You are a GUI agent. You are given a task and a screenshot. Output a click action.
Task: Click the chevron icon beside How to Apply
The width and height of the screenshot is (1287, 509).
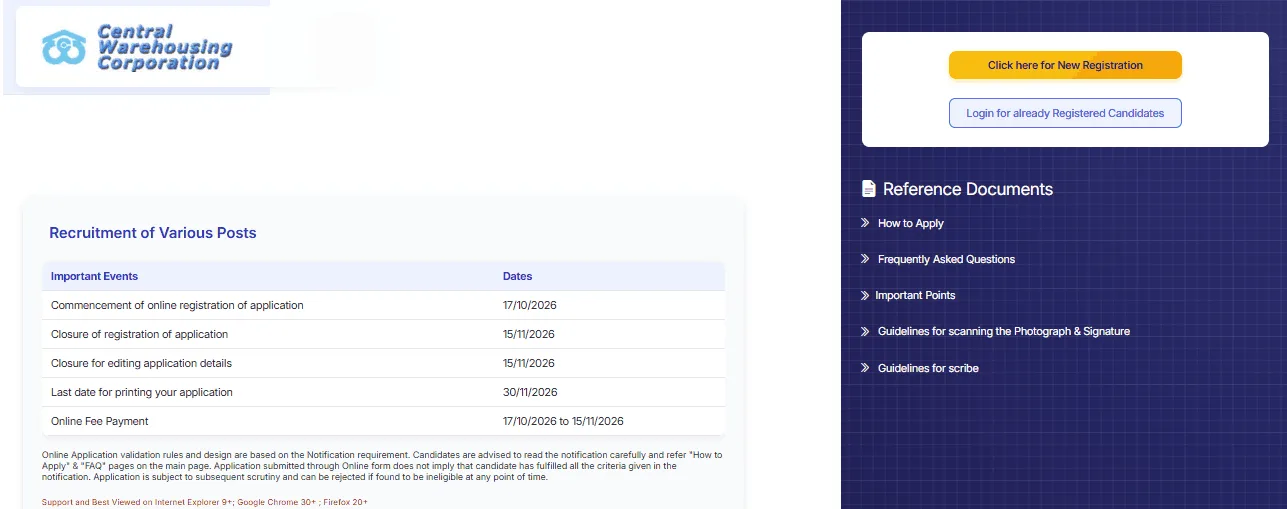[865, 223]
